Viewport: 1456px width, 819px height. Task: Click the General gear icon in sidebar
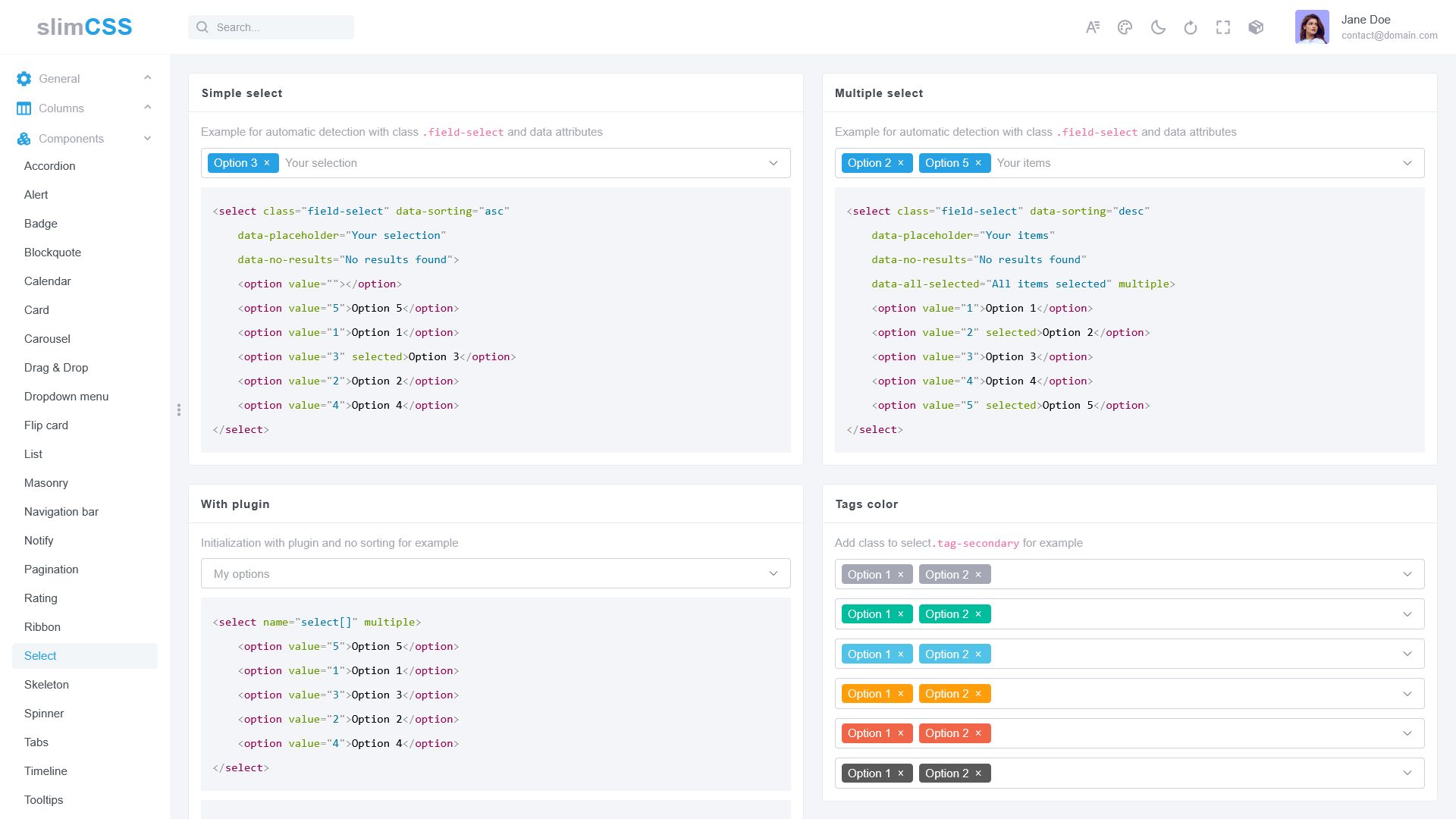point(24,79)
